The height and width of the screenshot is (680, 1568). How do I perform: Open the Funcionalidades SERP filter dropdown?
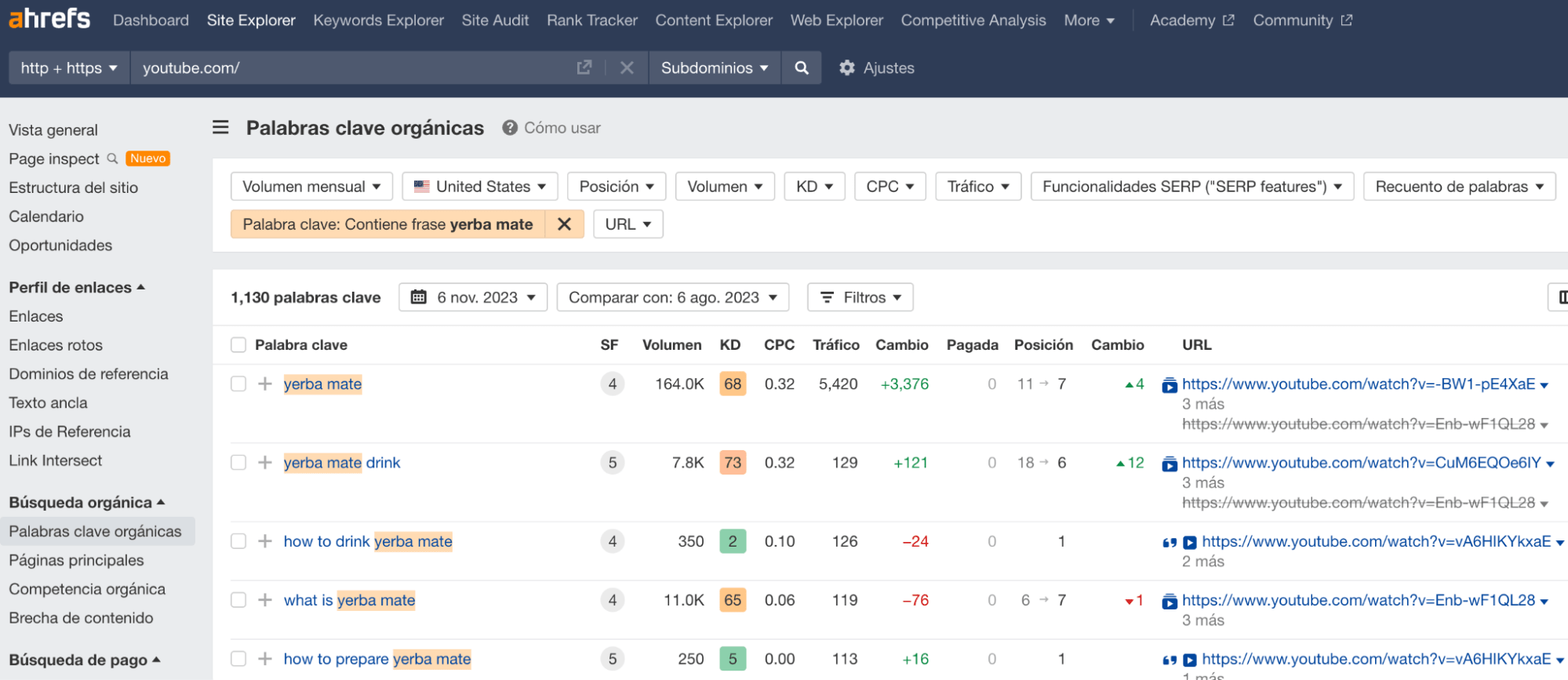(x=1192, y=187)
